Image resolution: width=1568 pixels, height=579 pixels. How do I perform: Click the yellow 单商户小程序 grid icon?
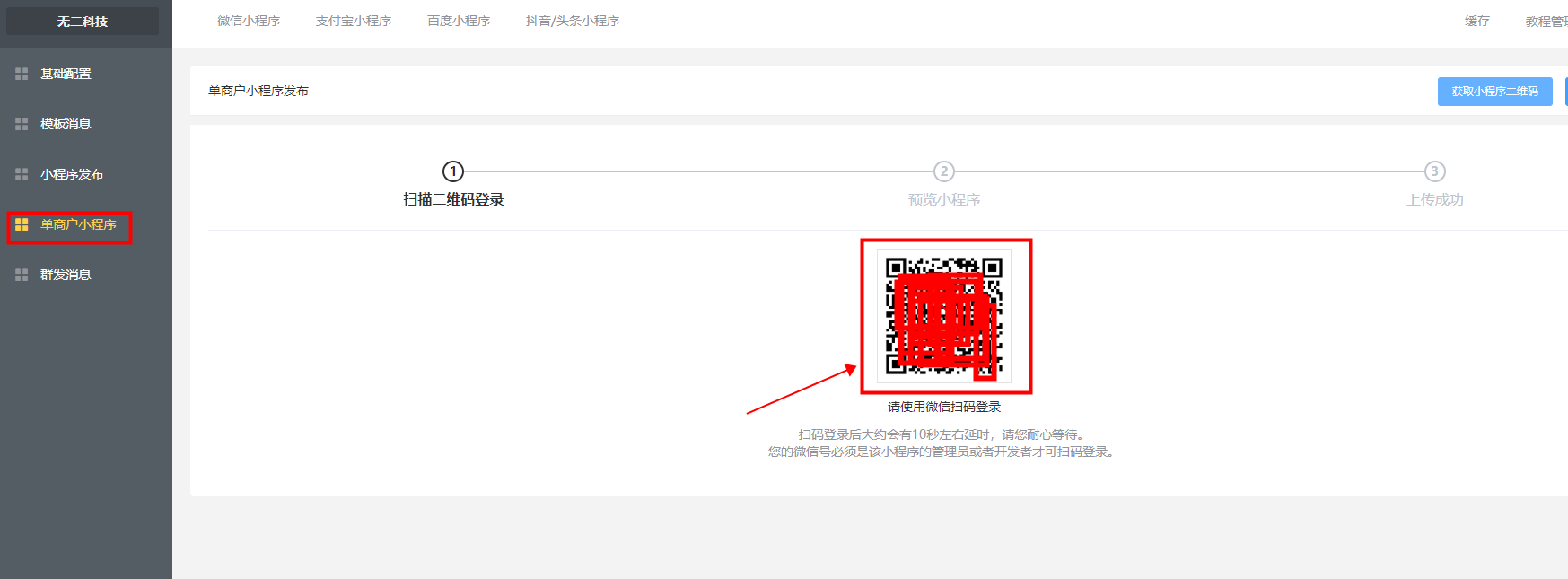click(x=22, y=224)
